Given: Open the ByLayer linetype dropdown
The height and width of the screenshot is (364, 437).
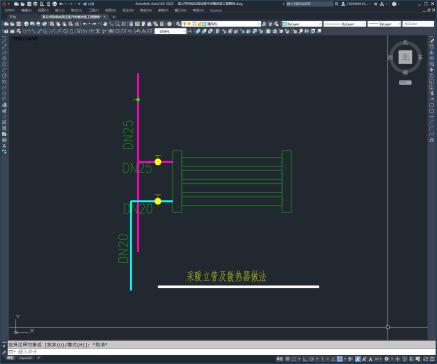Looking at the screenshot, I should [x=345, y=24].
